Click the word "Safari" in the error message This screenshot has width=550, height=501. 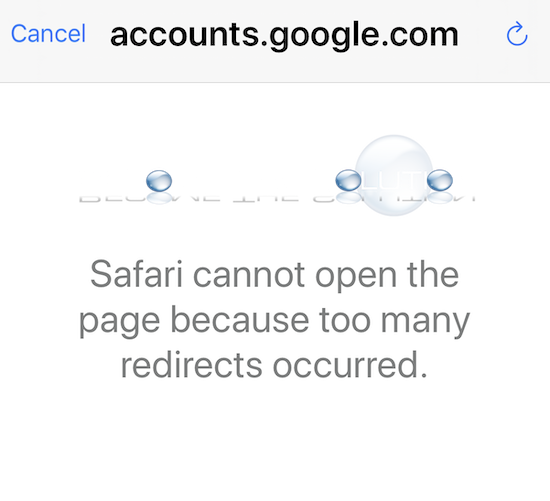click(136, 274)
